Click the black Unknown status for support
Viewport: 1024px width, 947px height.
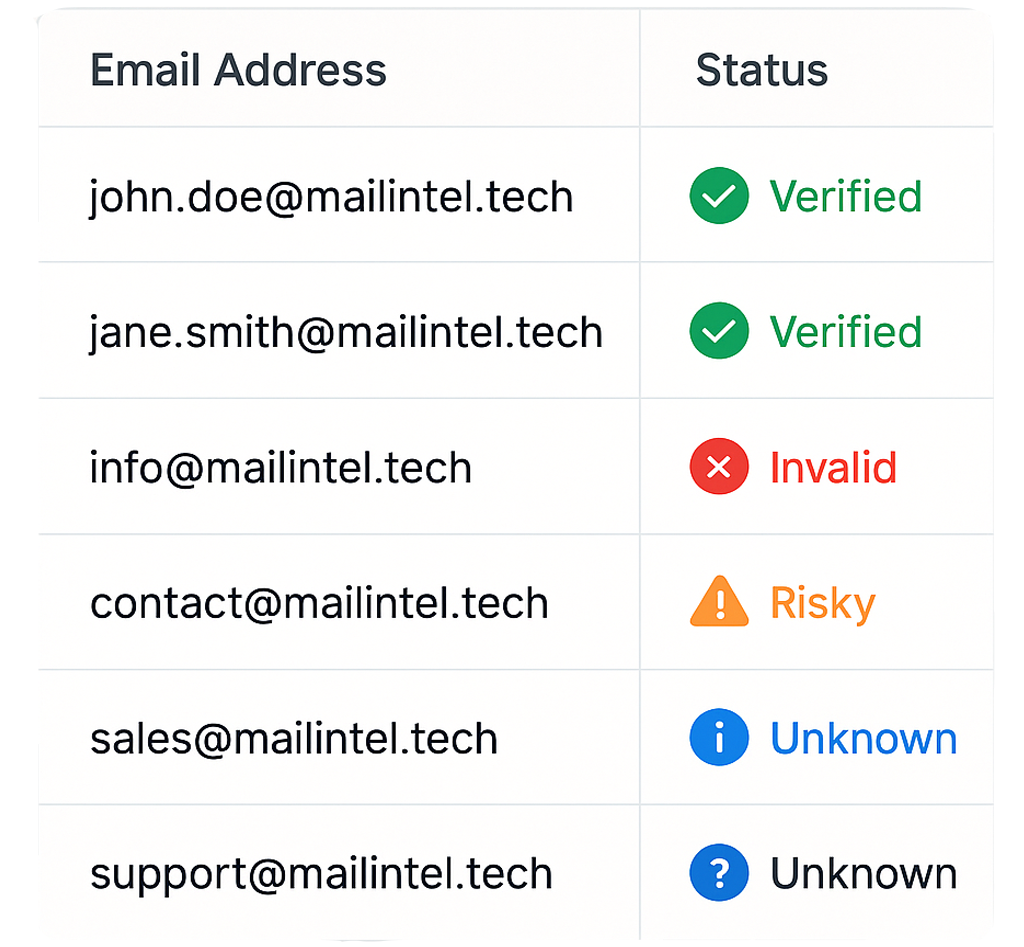coord(864,873)
